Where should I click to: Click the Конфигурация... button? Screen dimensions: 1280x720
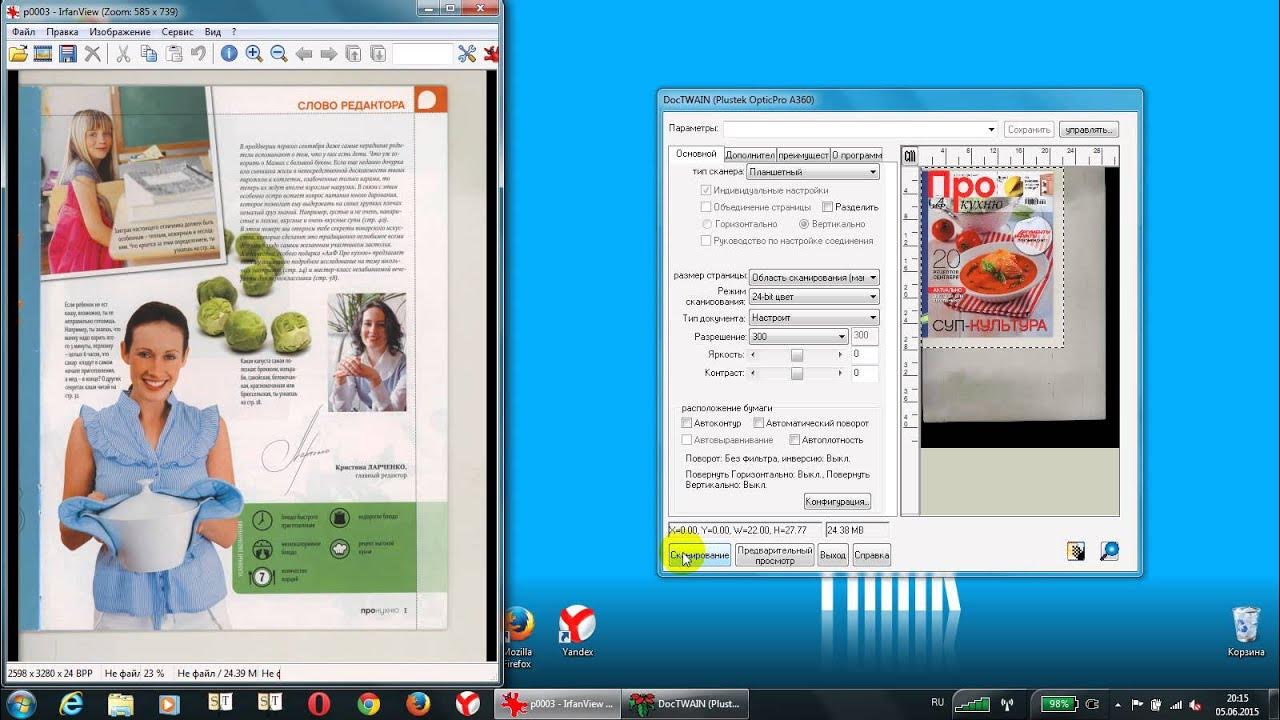837,502
